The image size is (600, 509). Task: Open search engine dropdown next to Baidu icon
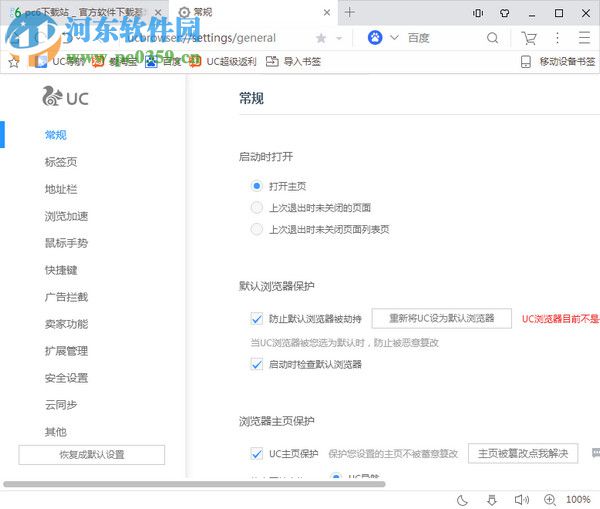(x=394, y=38)
